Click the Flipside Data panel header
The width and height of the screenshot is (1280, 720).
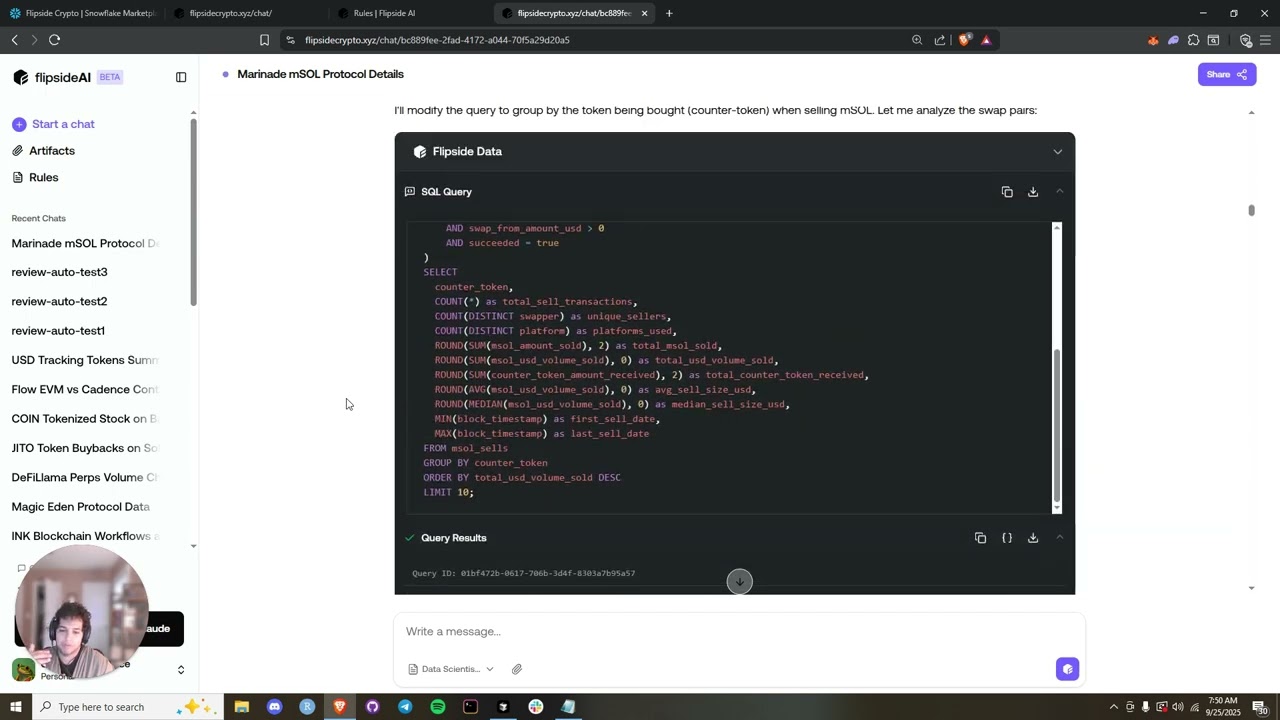pos(734,152)
